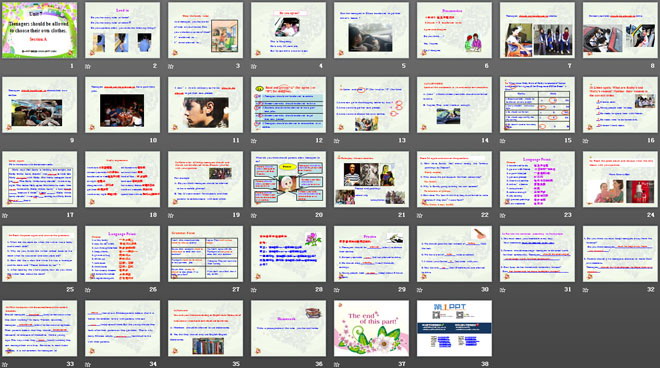This screenshot has width=660, height=368.
Task: Click the animation star below slide 26
Action: (x=88, y=290)
